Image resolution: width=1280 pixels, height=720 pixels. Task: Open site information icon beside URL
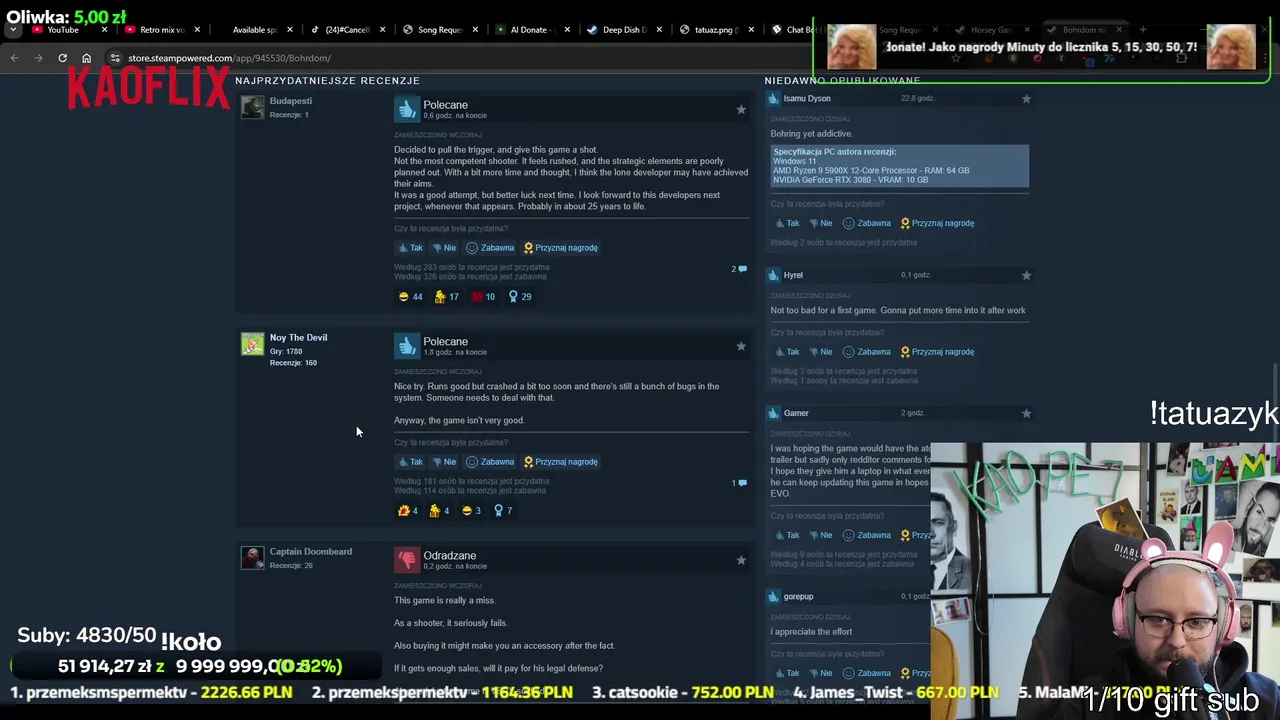coord(115,58)
